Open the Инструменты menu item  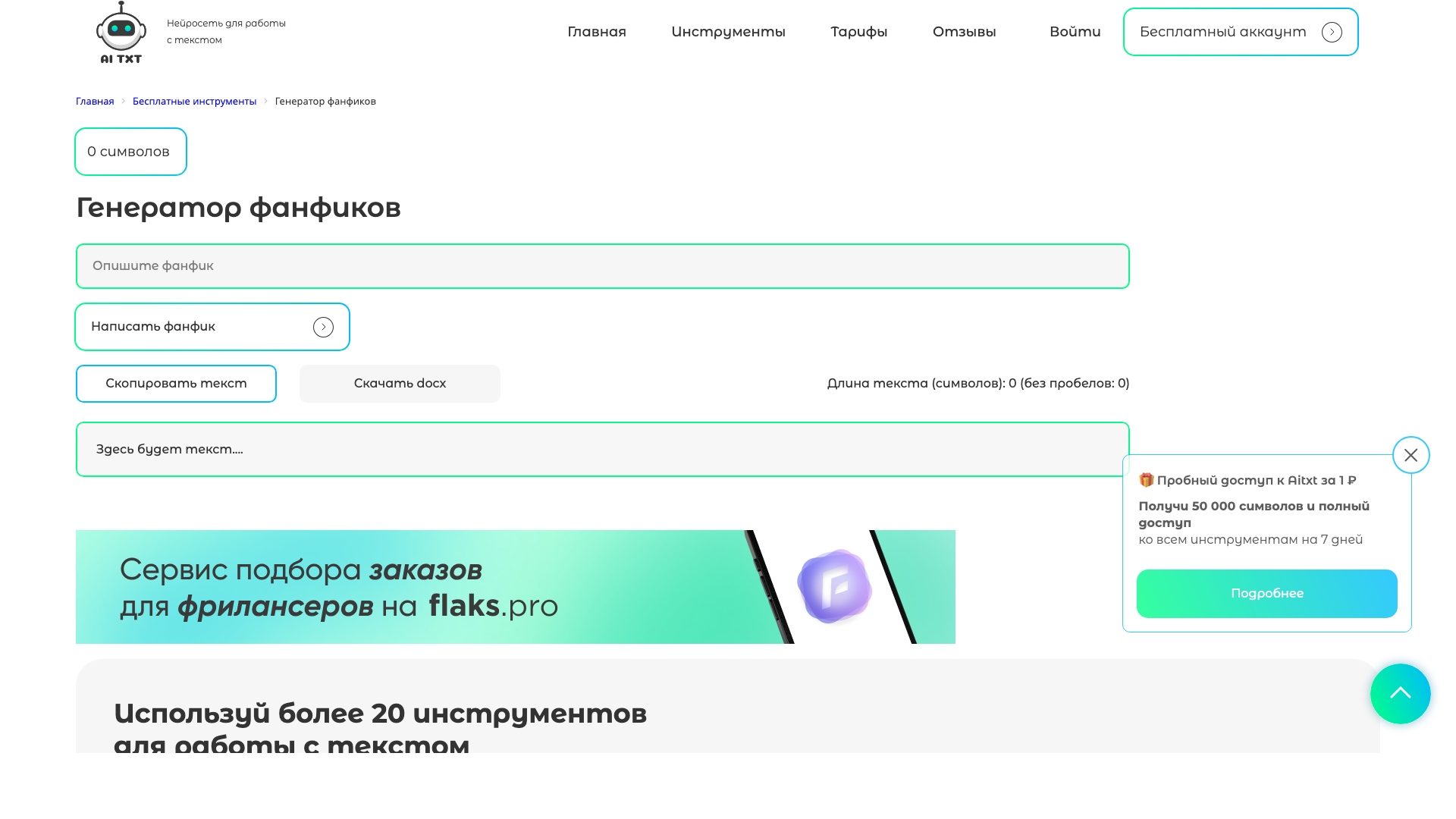tap(728, 32)
